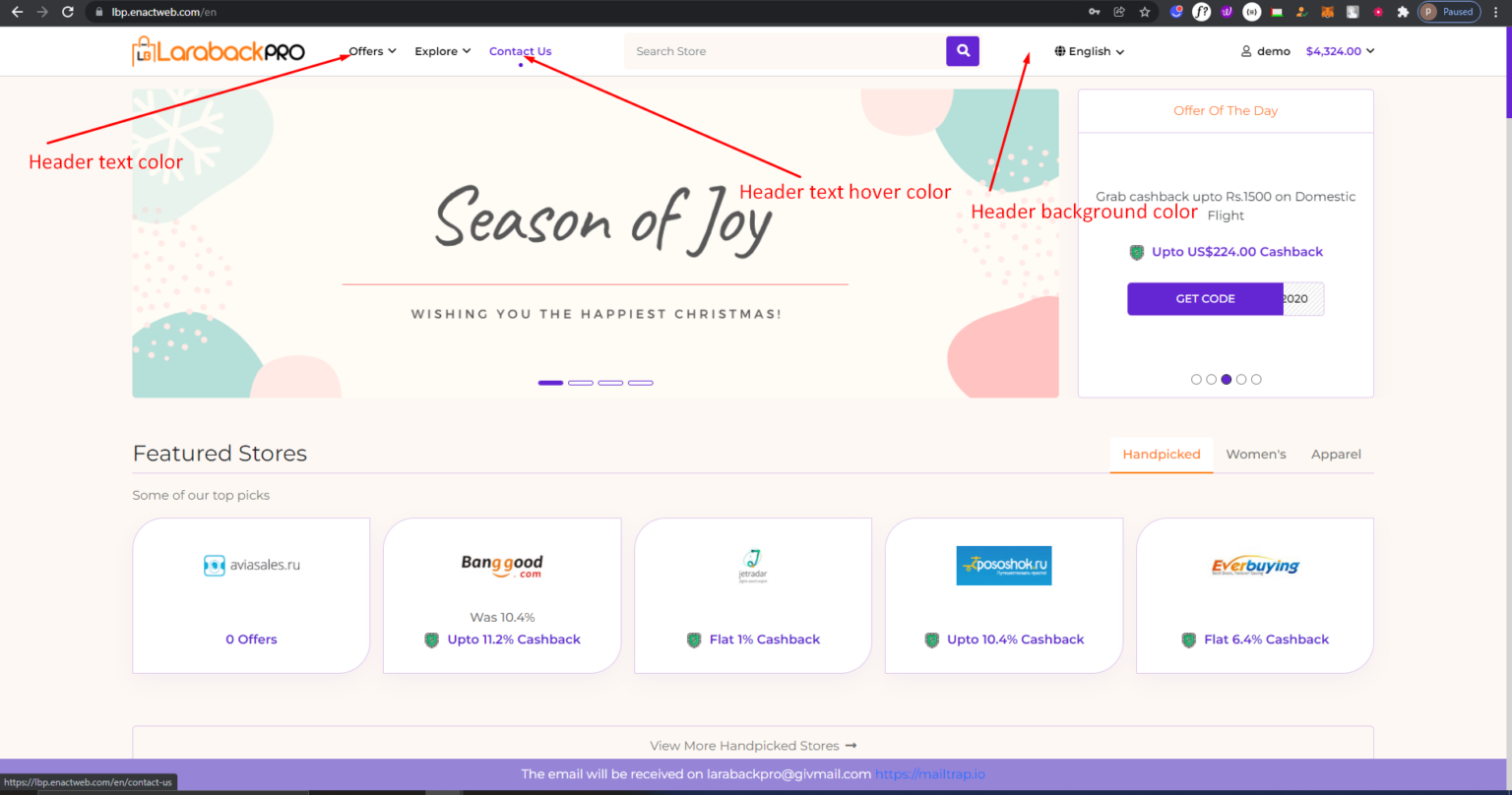Open the browser extensions puzzle icon
The image size is (1512, 795).
(x=1405, y=12)
